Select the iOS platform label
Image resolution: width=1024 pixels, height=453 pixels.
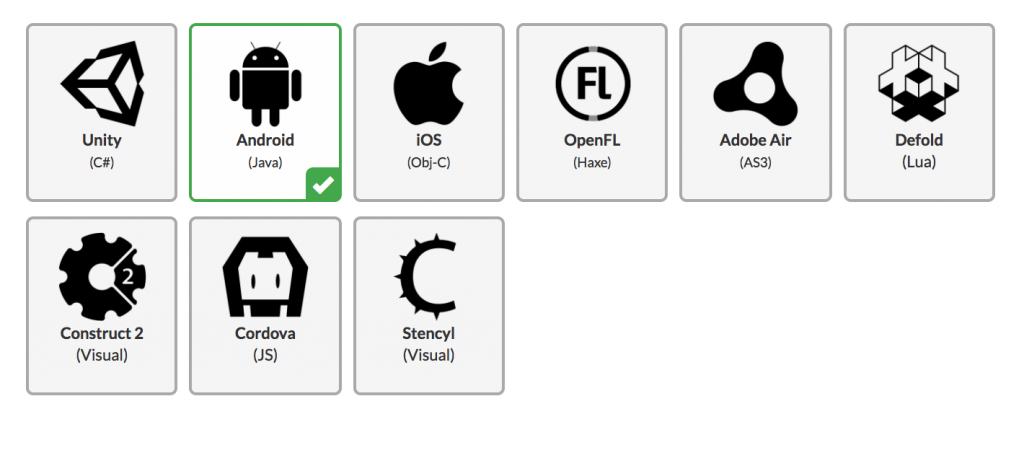pyautogui.click(x=429, y=150)
